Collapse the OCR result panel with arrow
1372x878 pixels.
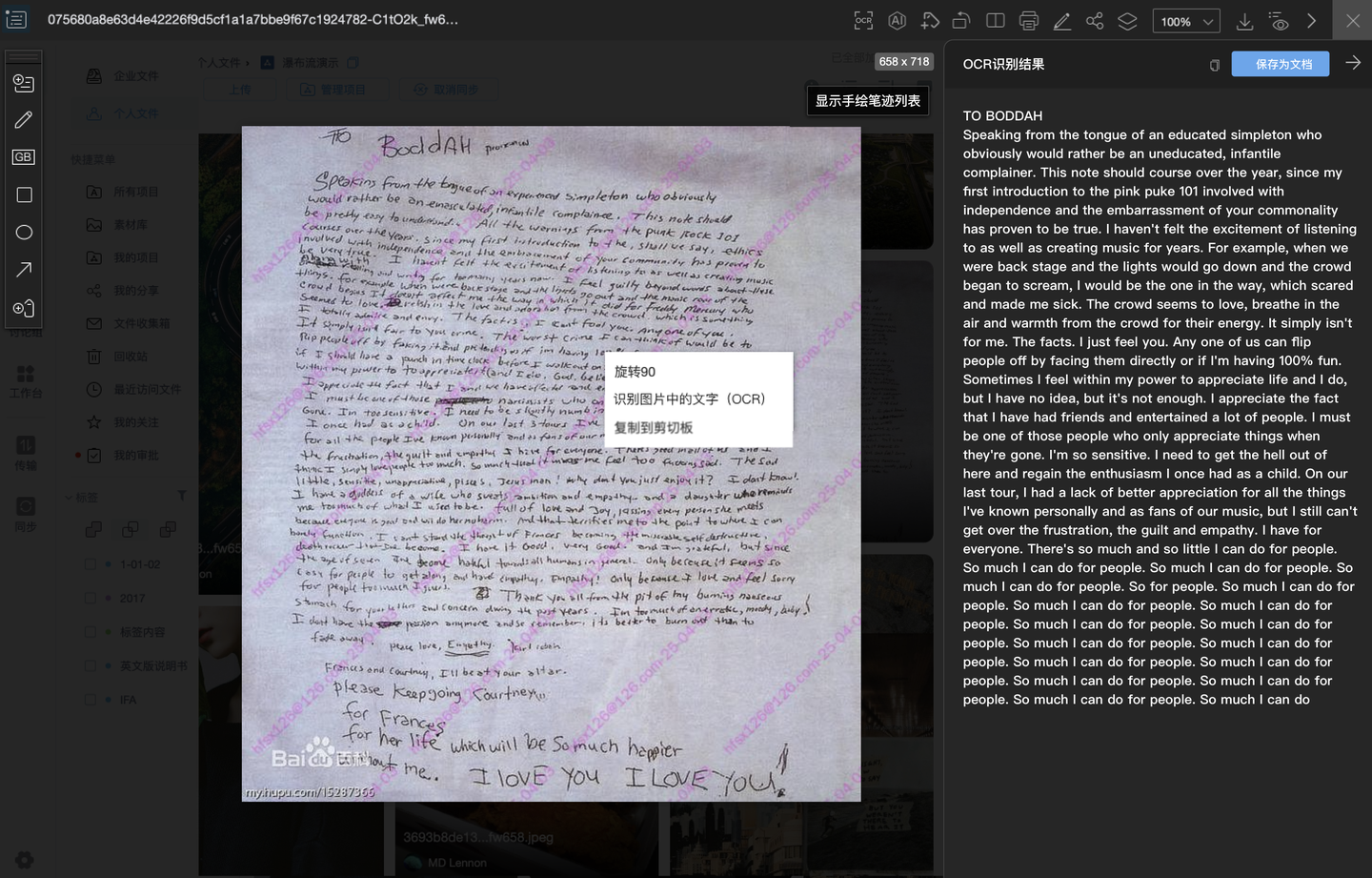(x=1353, y=63)
